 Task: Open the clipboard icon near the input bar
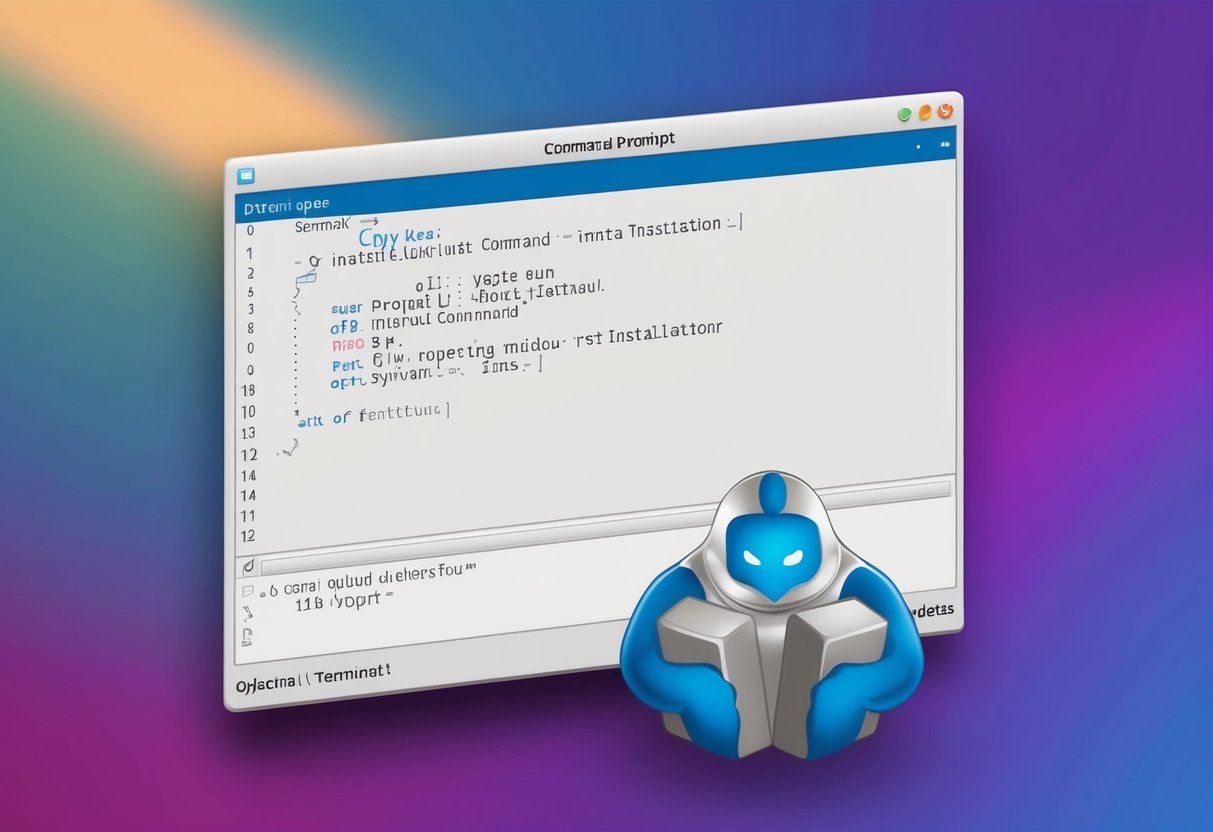coord(249,636)
